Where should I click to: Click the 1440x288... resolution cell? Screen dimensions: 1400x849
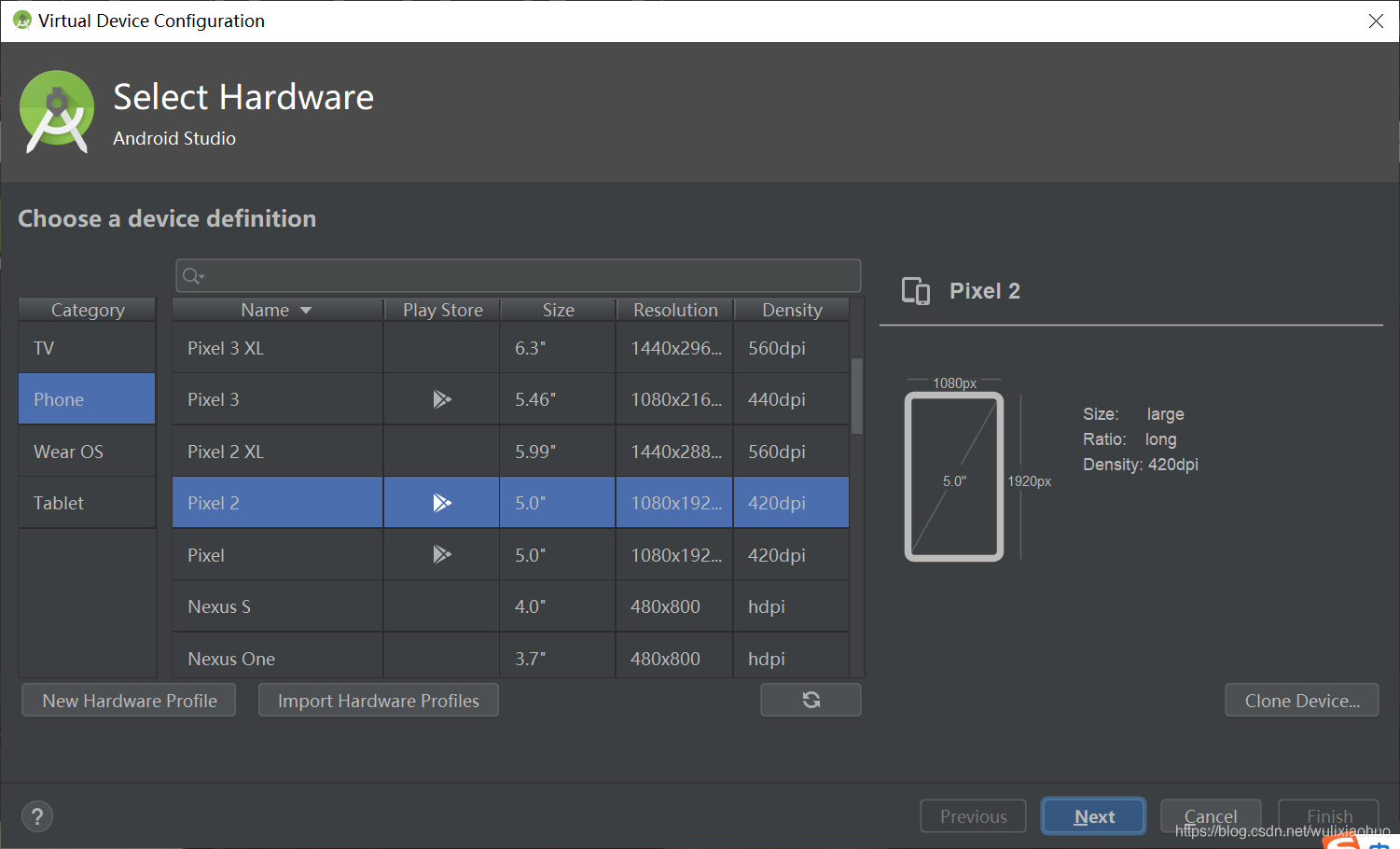tap(676, 452)
